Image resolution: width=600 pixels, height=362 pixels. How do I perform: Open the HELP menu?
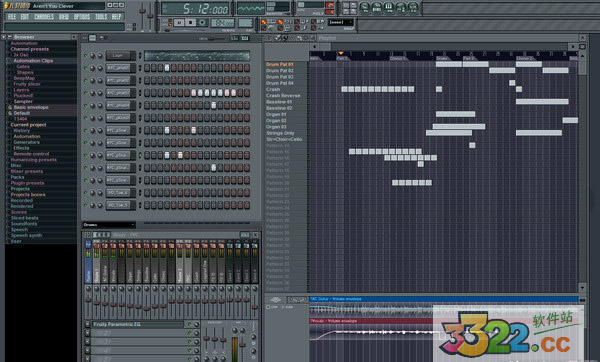coord(116,16)
